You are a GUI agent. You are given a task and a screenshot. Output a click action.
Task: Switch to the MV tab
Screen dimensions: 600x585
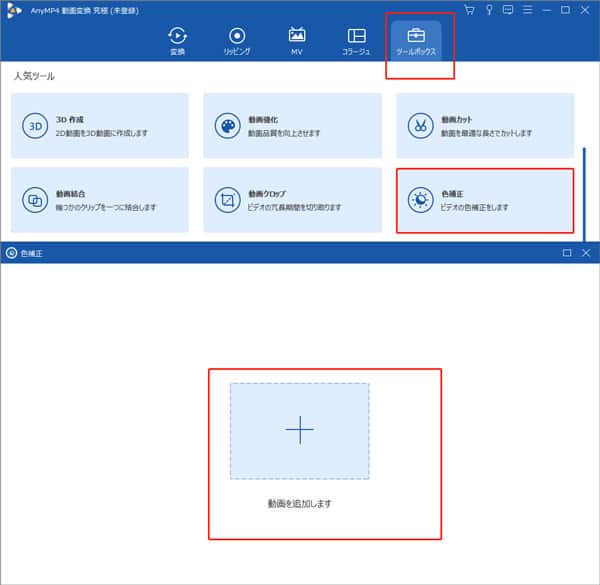click(297, 41)
